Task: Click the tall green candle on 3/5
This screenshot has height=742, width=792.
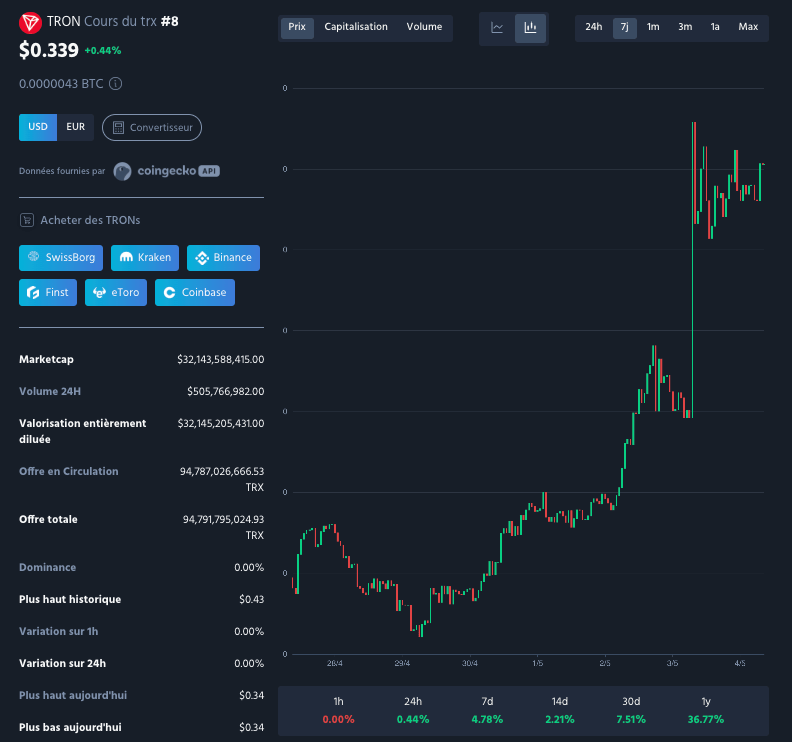Action: click(692, 270)
